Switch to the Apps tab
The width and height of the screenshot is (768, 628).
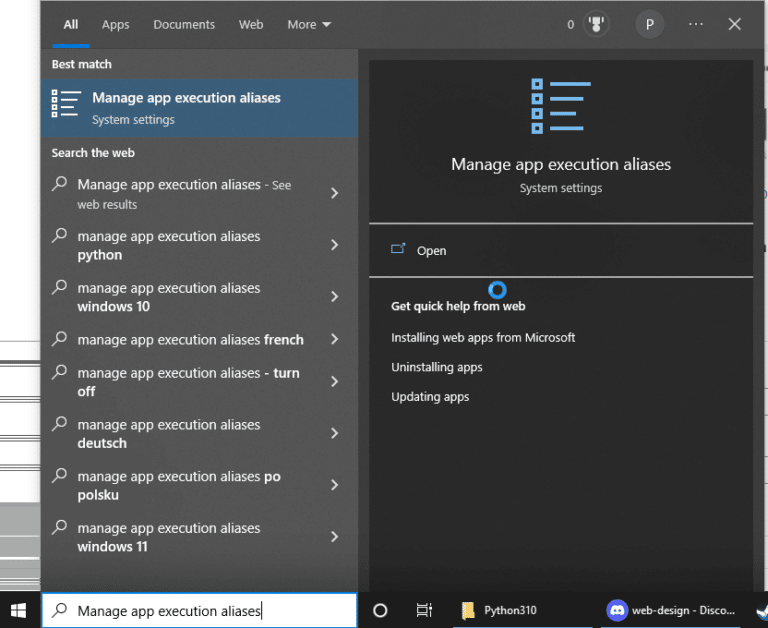(116, 25)
